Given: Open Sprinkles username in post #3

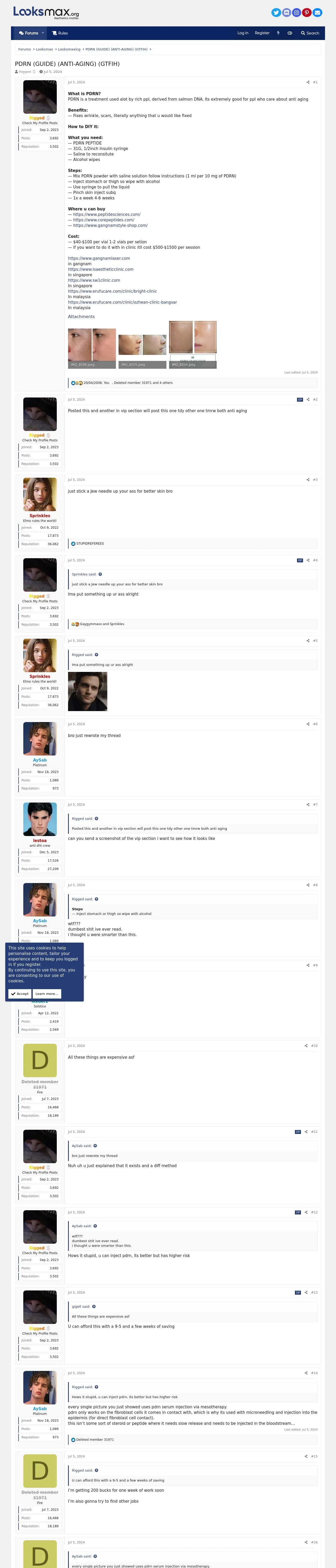Looking at the screenshot, I should pos(40,516).
